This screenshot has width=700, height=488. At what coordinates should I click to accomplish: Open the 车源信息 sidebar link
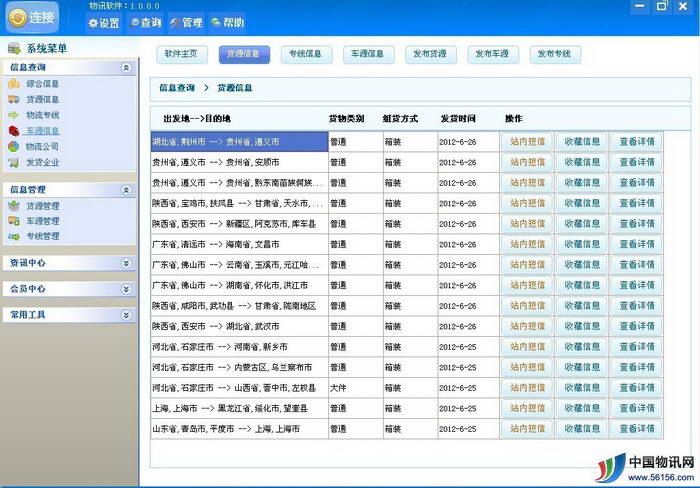42,131
